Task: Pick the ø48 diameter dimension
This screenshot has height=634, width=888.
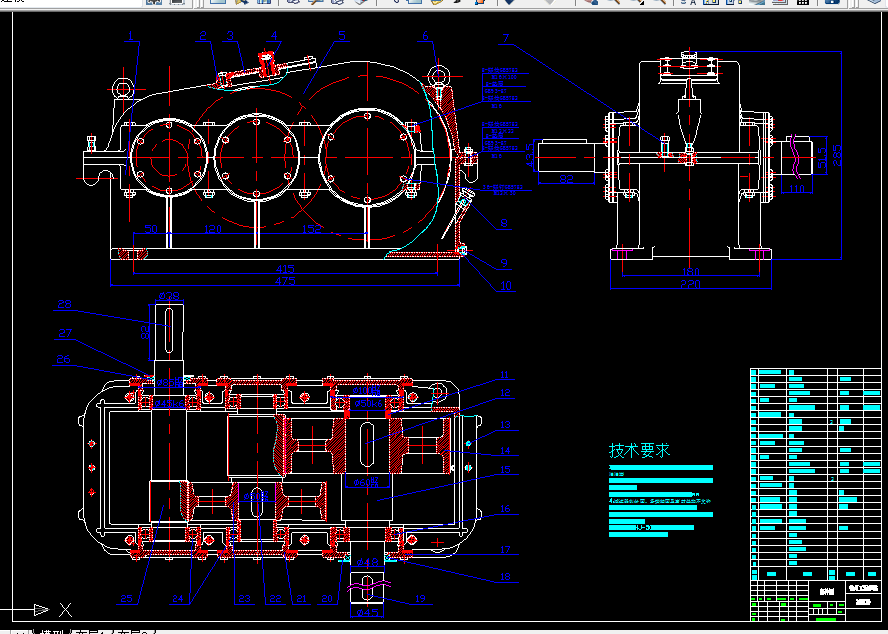Action: (367, 563)
